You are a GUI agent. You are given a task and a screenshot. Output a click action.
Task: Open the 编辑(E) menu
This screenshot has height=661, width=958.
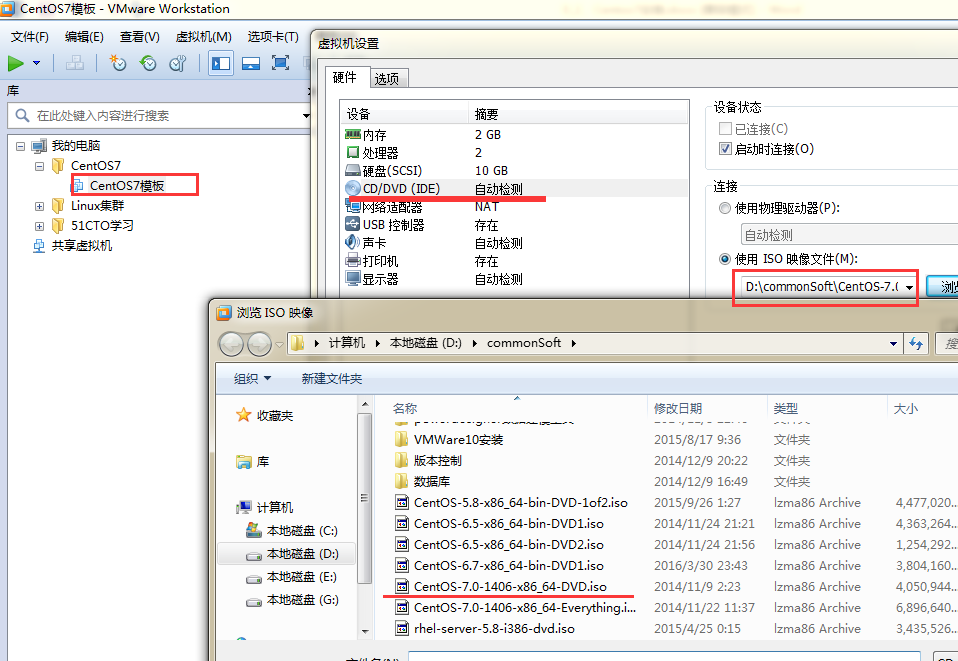coord(84,37)
